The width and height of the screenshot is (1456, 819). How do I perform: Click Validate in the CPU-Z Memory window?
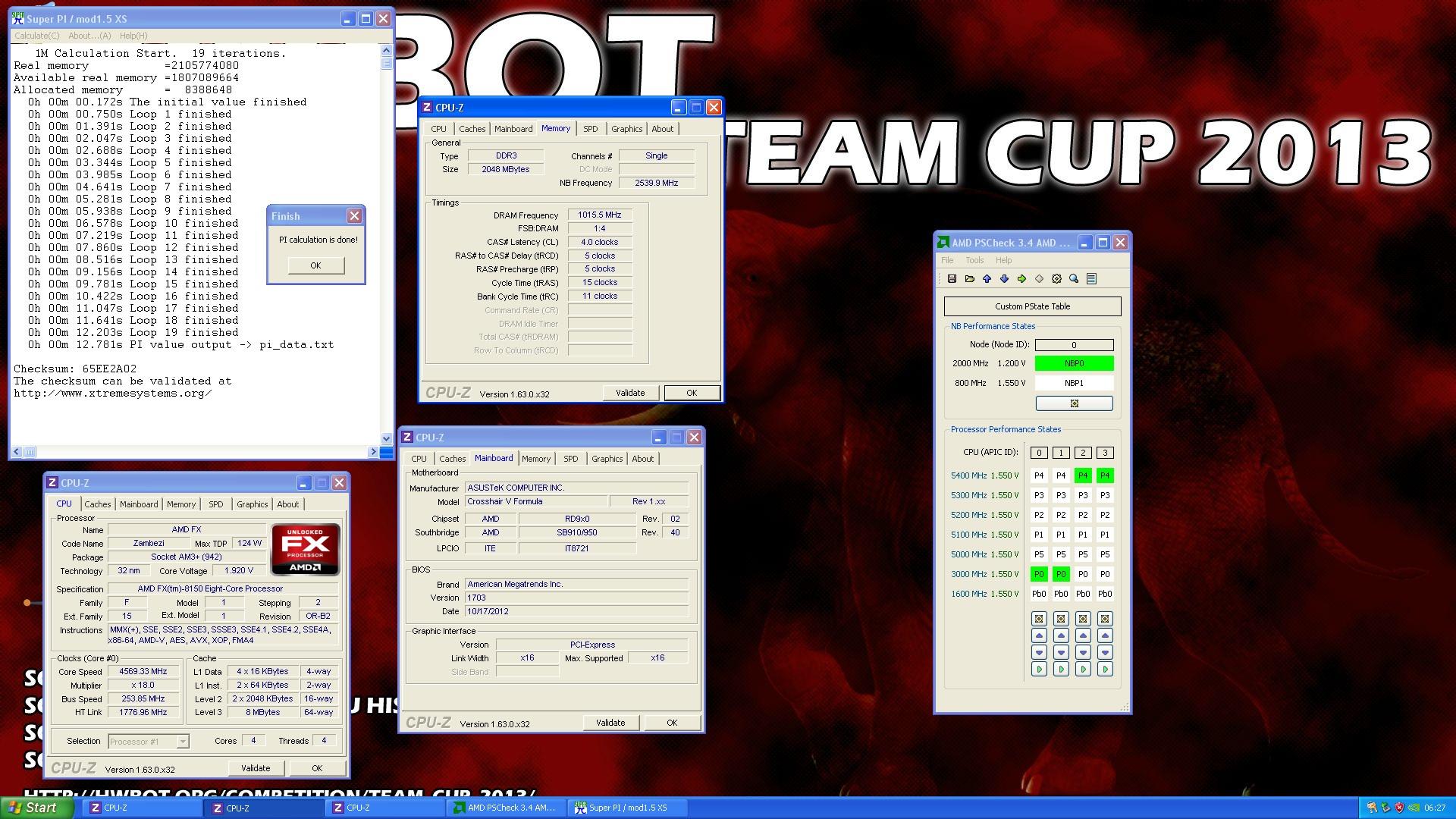click(630, 393)
